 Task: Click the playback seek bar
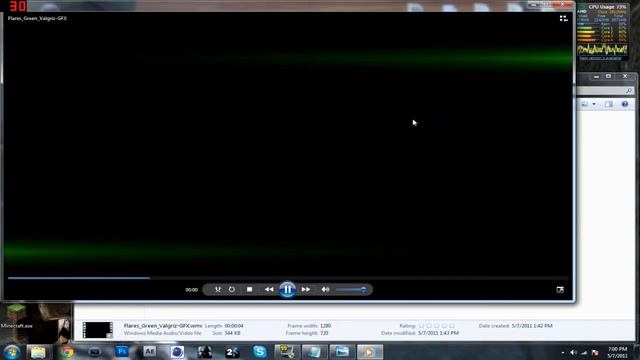(x=288, y=278)
